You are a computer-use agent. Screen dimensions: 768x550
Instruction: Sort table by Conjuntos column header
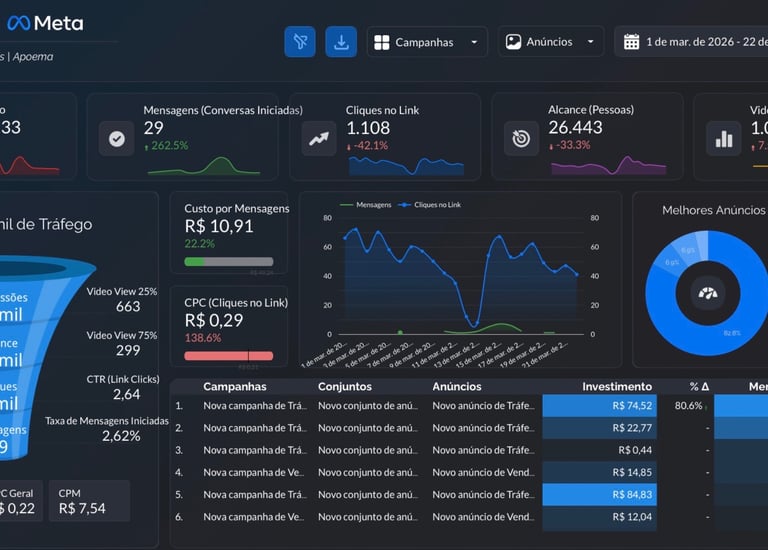tap(345, 386)
